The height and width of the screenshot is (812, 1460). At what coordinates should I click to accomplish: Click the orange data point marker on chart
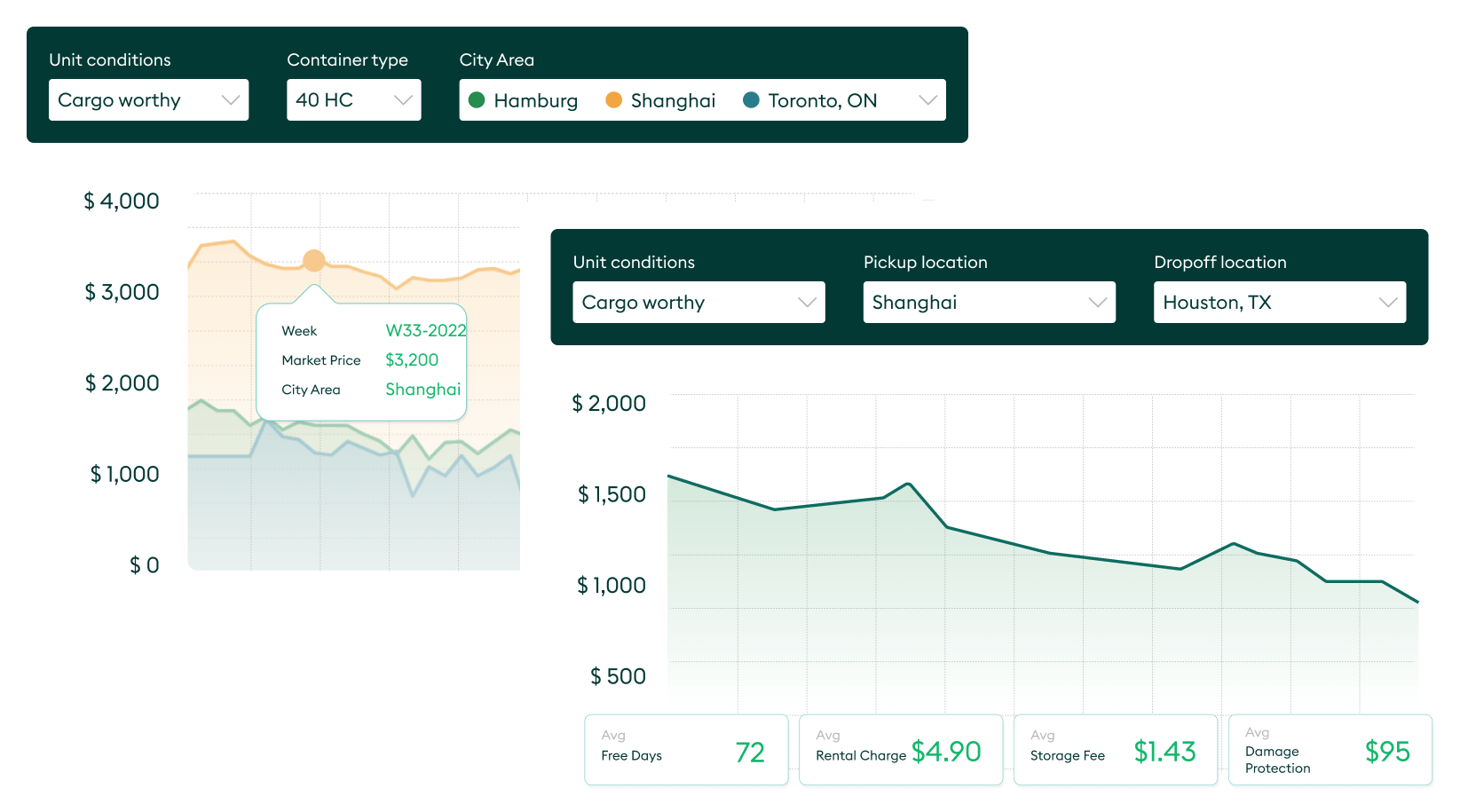(314, 261)
